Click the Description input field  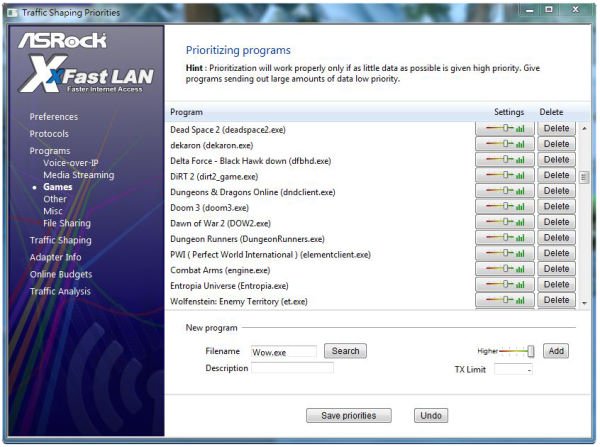coord(292,368)
